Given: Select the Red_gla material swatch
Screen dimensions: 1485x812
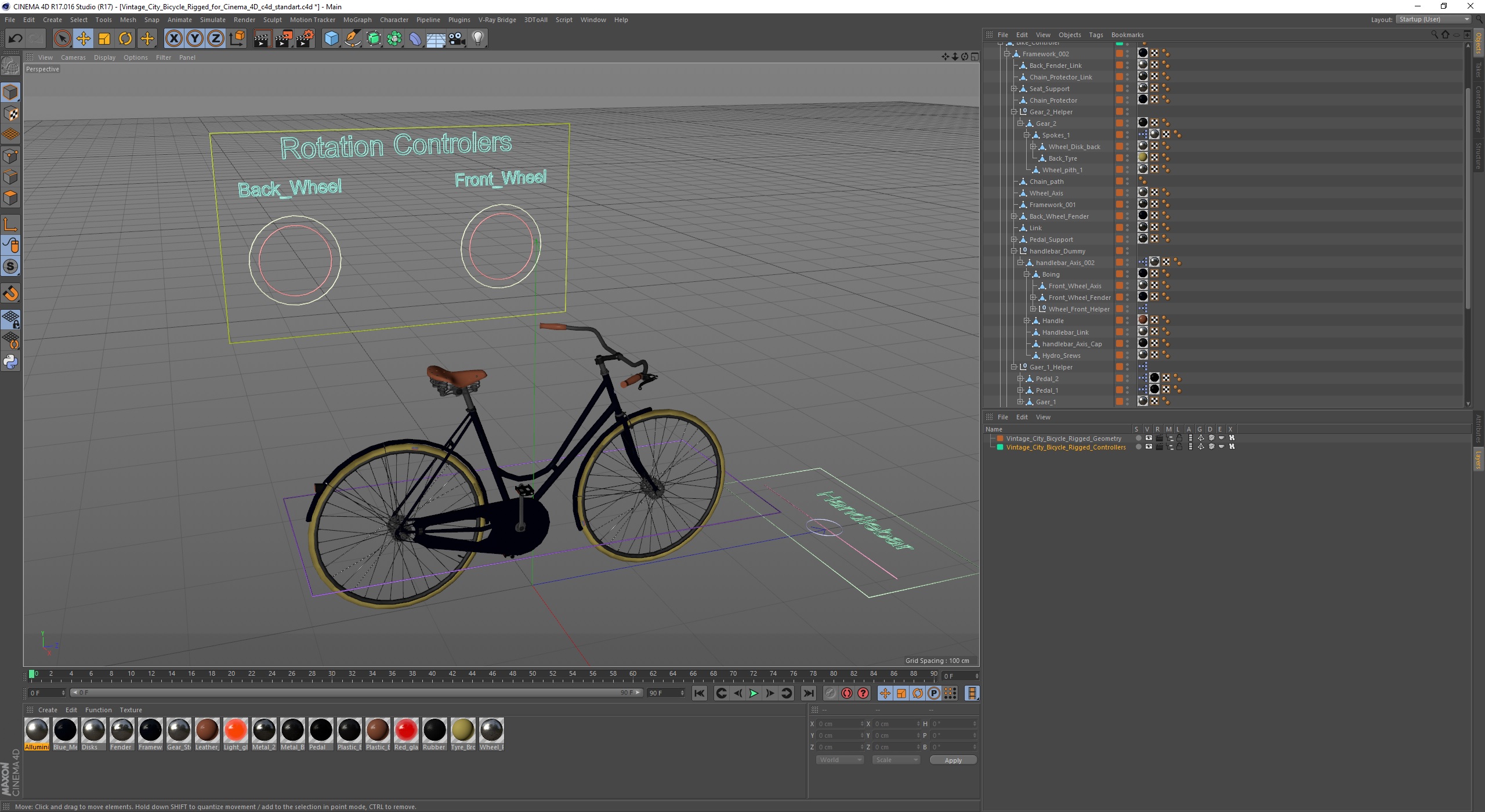Looking at the screenshot, I should [406, 734].
